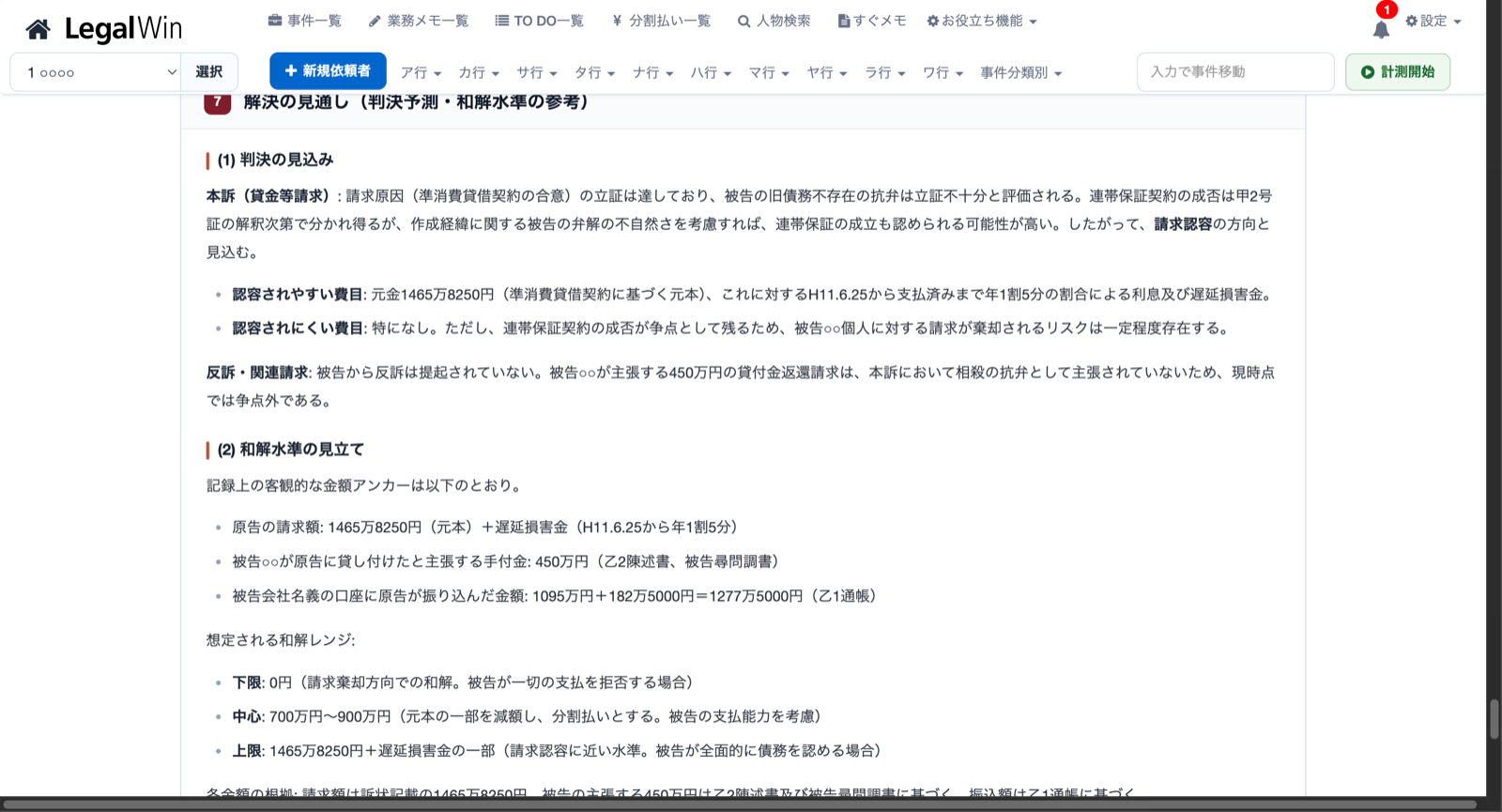
Task: Open the notification bell
Action: click(1381, 30)
